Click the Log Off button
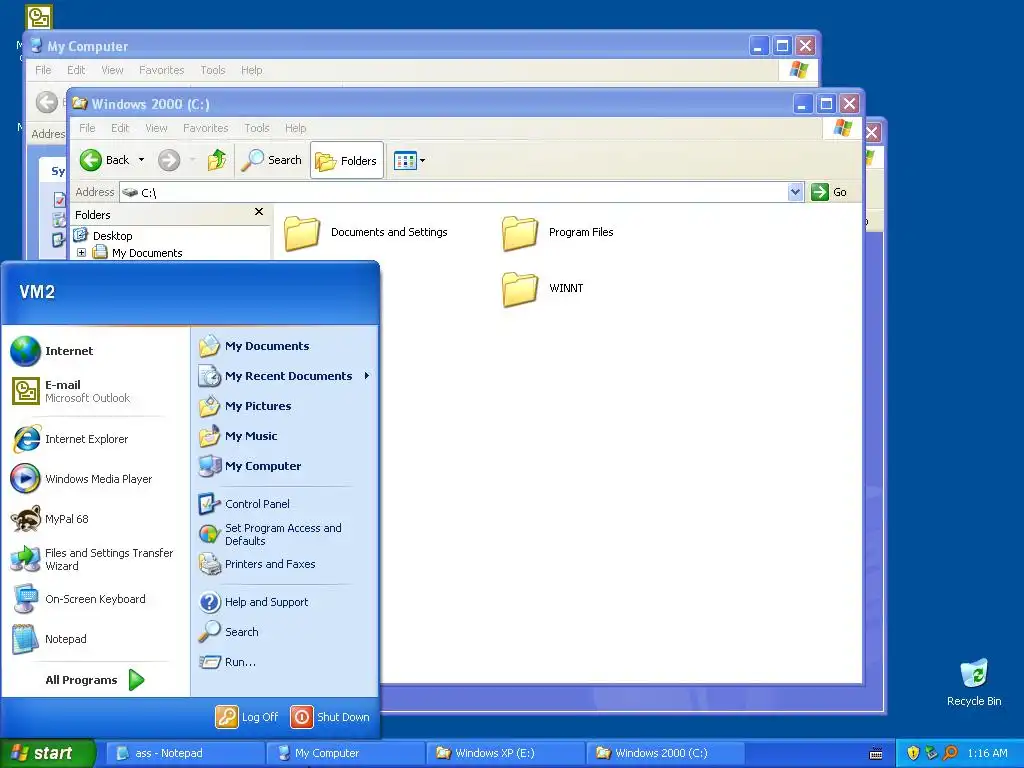The width and height of the screenshot is (1024, 768). click(247, 717)
